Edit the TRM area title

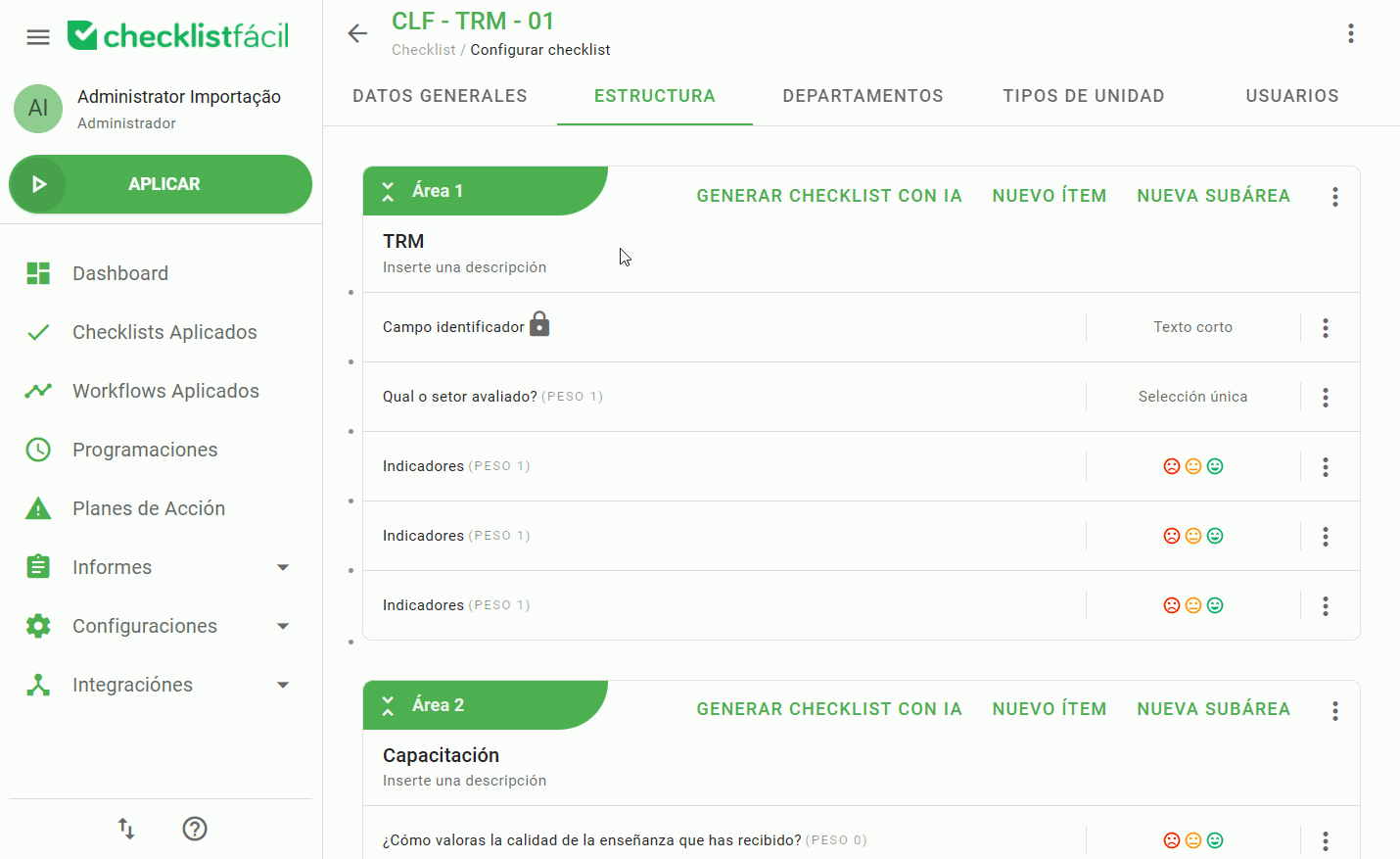pyautogui.click(x=403, y=241)
